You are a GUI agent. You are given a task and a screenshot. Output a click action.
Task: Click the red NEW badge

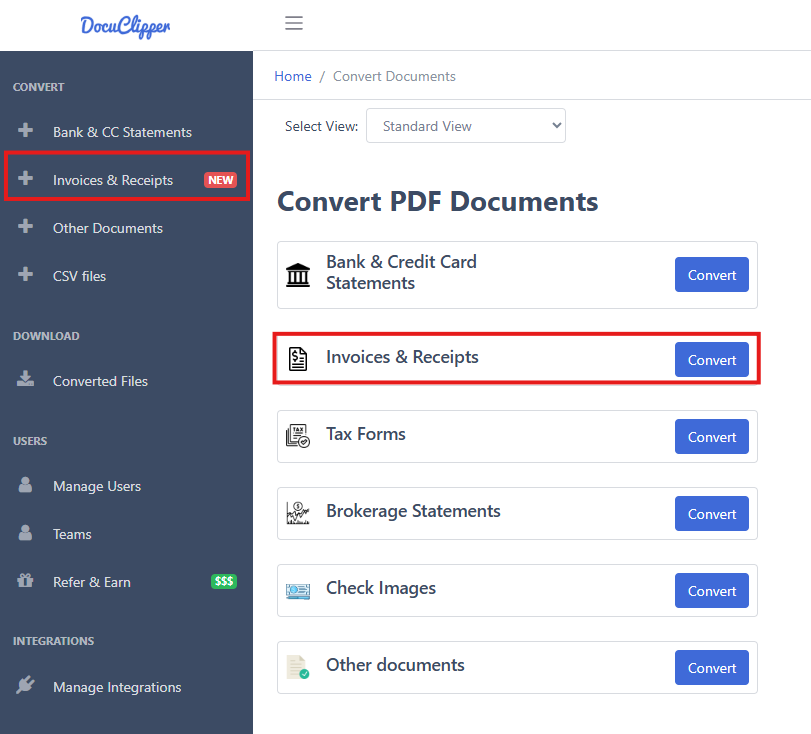[x=220, y=180]
